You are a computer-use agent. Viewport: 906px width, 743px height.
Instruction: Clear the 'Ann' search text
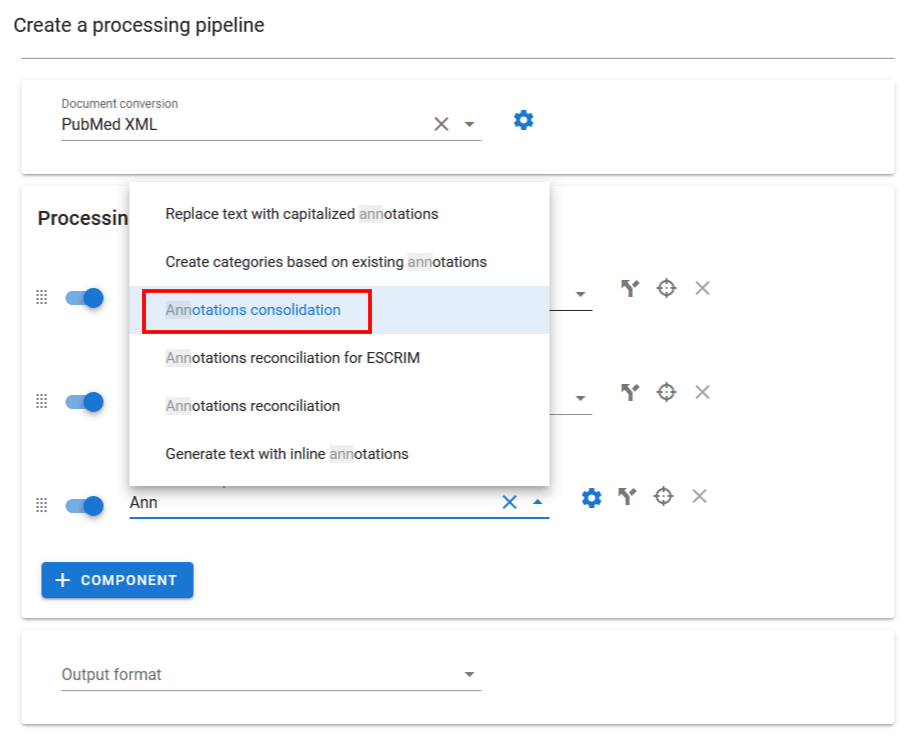pyautogui.click(x=509, y=502)
